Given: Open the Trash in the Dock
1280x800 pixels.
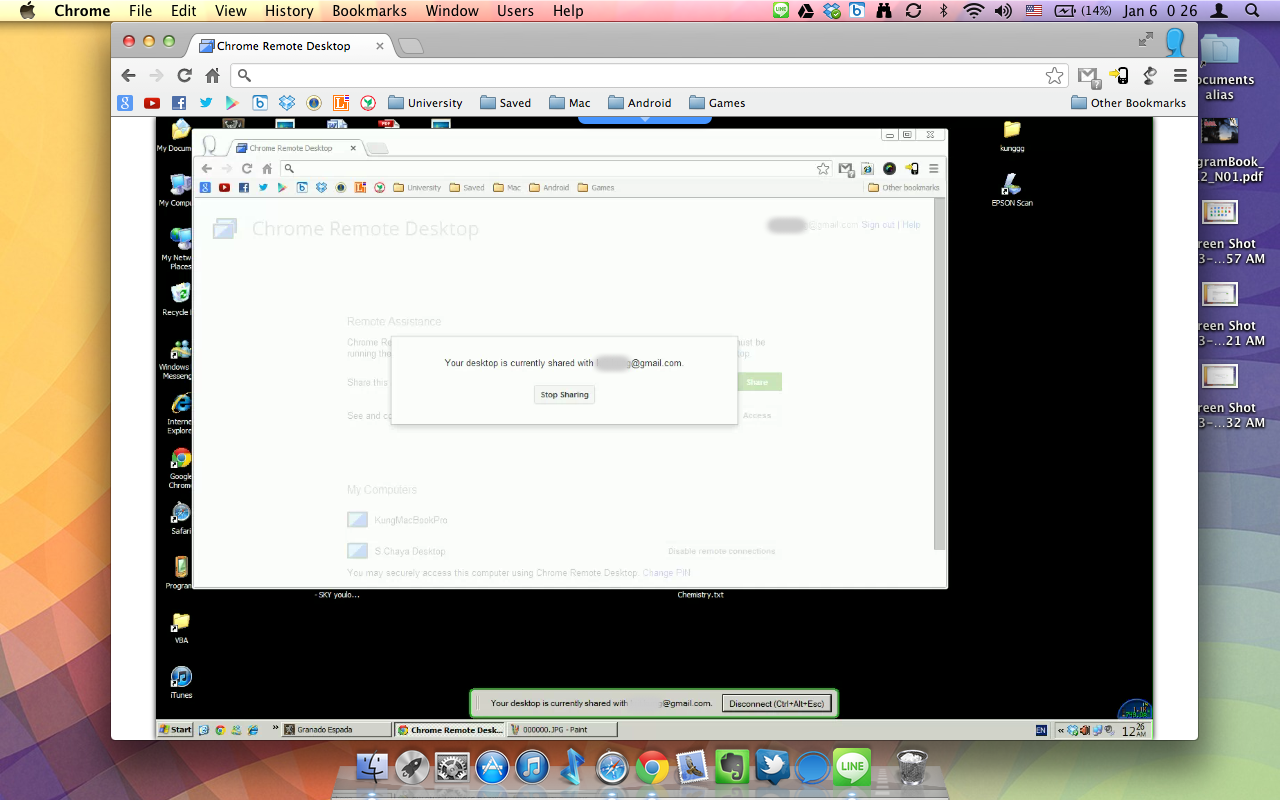Looking at the screenshot, I should (x=911, y=767).
